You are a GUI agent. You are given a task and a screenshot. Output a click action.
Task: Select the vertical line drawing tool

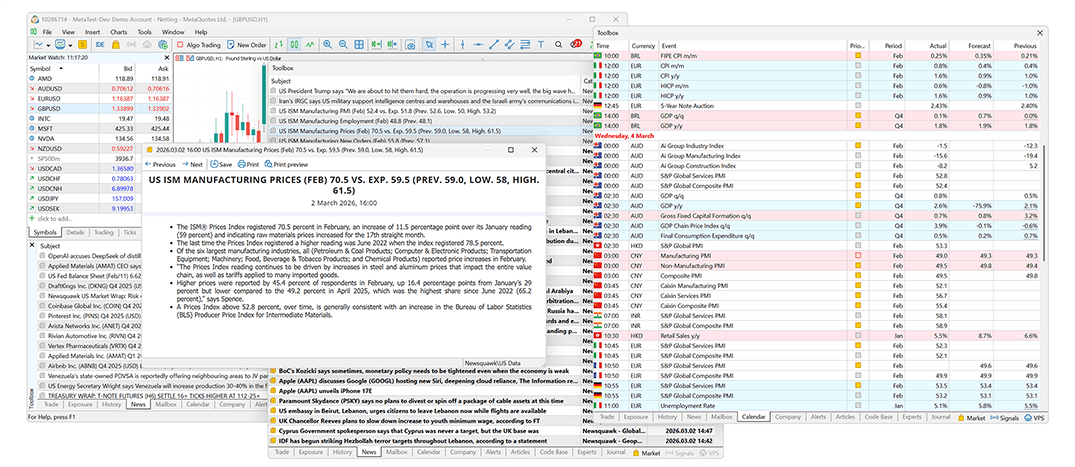click(462, 45)
